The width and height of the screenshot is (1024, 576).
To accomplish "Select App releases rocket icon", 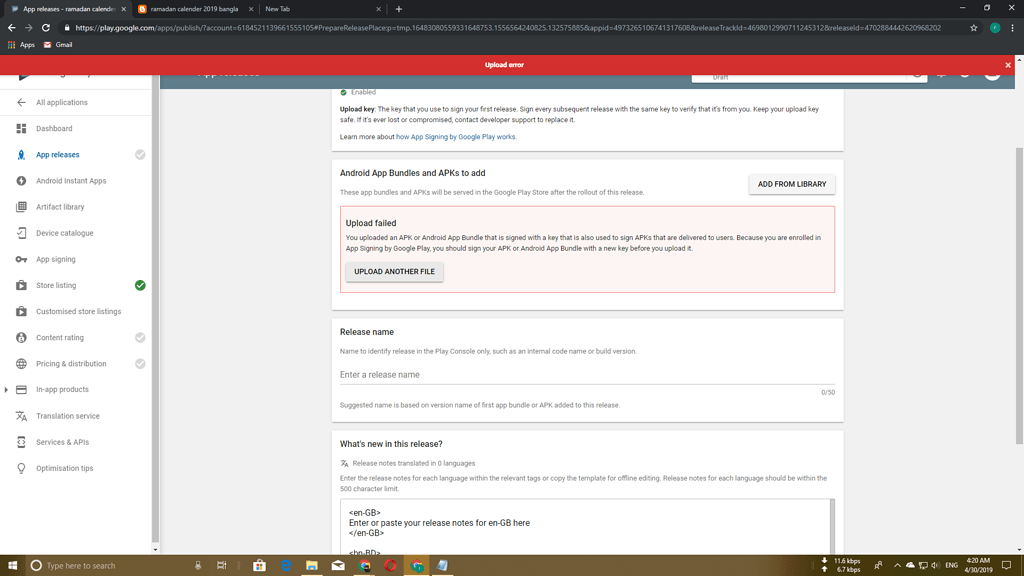I will click(22, 155).
